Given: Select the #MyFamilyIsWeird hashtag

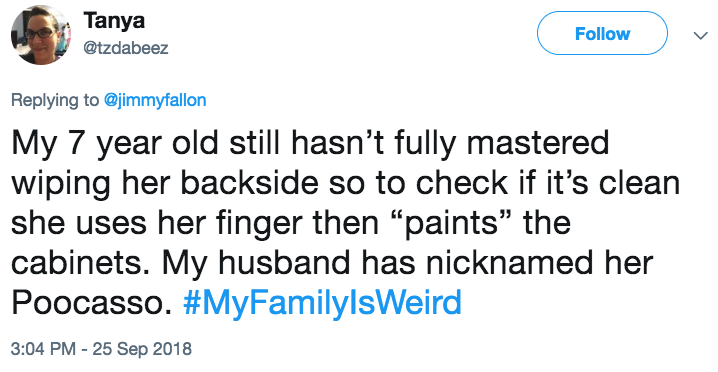Looking at the screenshot, I should 322,303.
